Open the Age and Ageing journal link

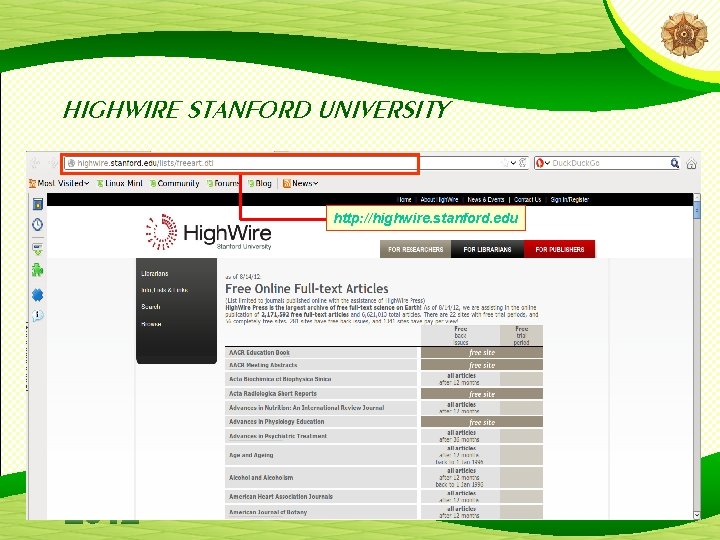pos(251,455)
